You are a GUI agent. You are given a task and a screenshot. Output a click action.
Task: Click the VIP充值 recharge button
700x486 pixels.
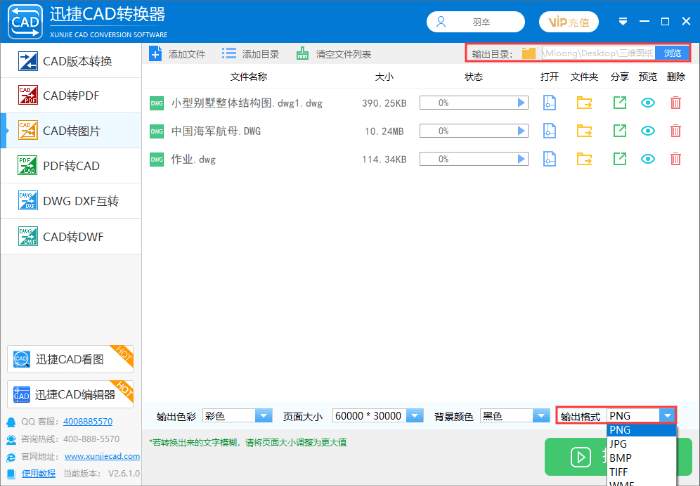(568, 22)
